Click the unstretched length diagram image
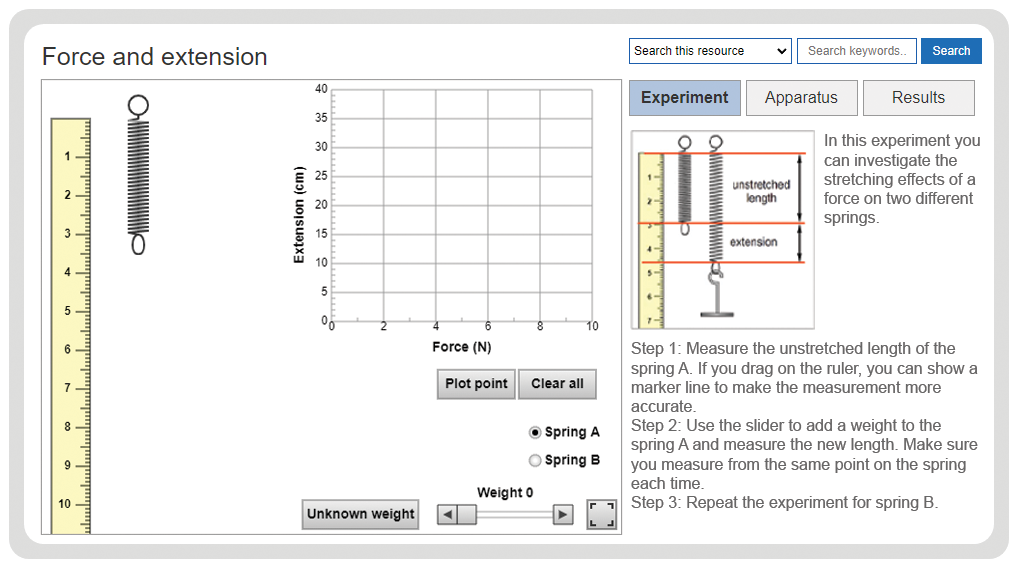This screenshot has height=566, width=1018. click(723, 230)
